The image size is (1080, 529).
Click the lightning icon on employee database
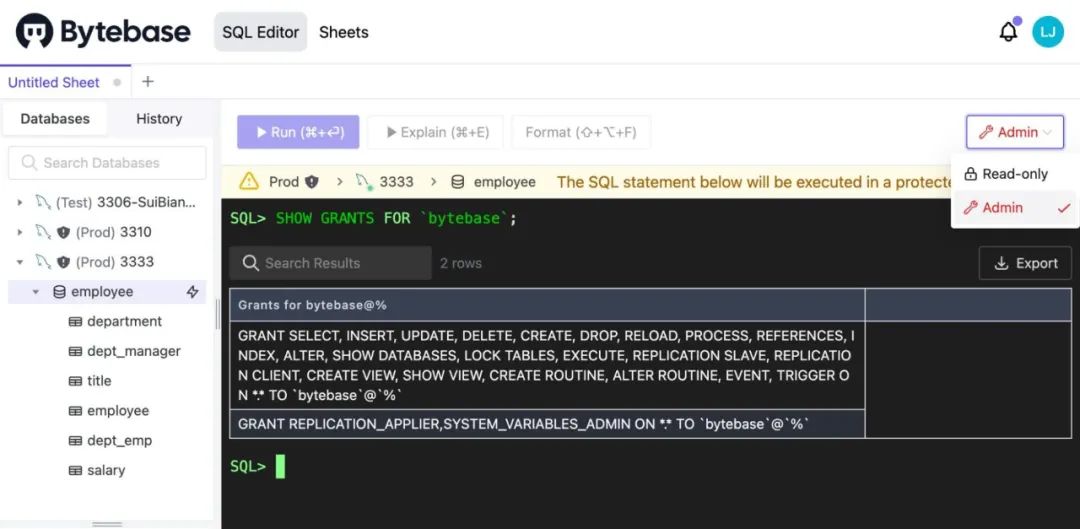[193, 292]
